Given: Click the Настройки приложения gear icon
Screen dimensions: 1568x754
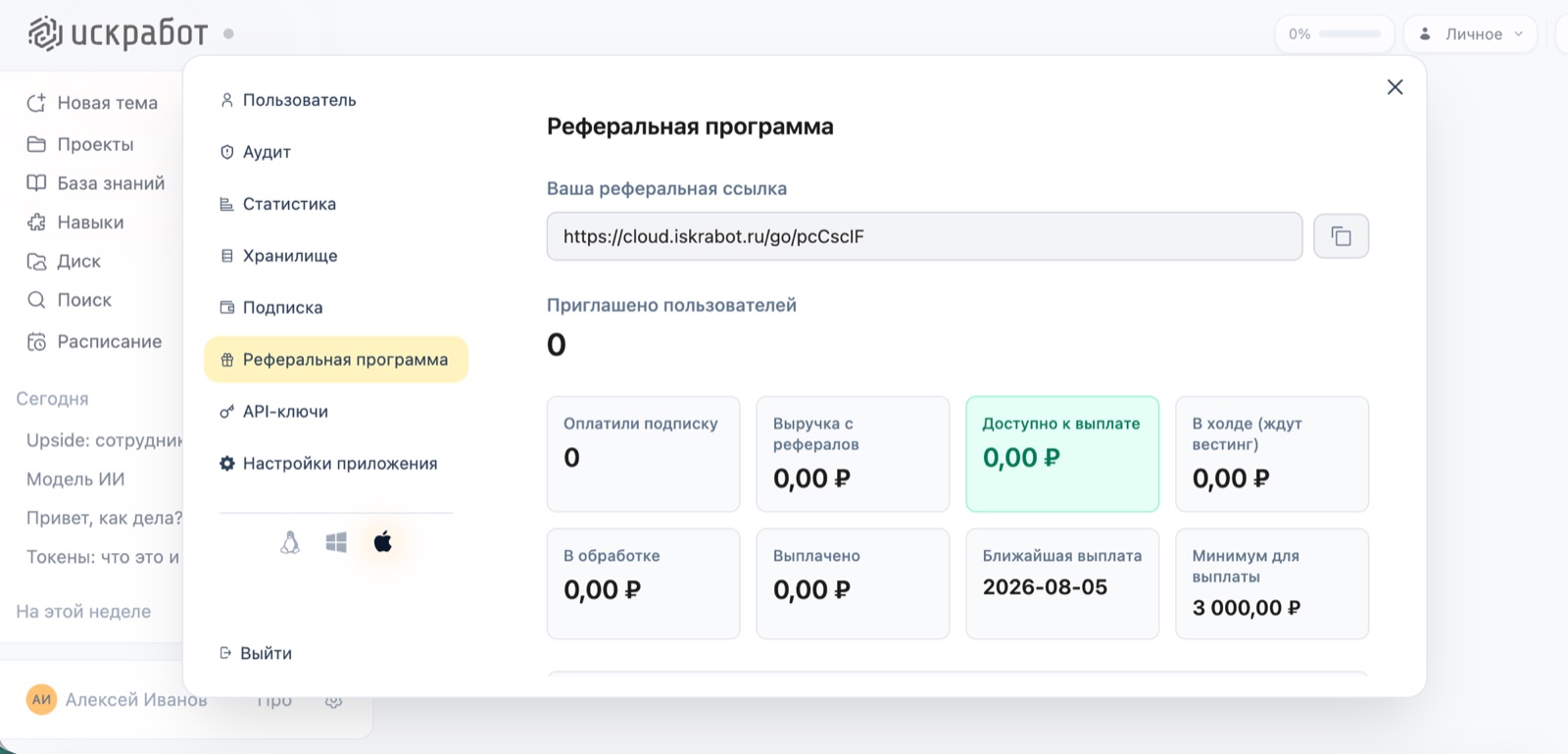Looking at the screenshot, I should tap(226, 464).
